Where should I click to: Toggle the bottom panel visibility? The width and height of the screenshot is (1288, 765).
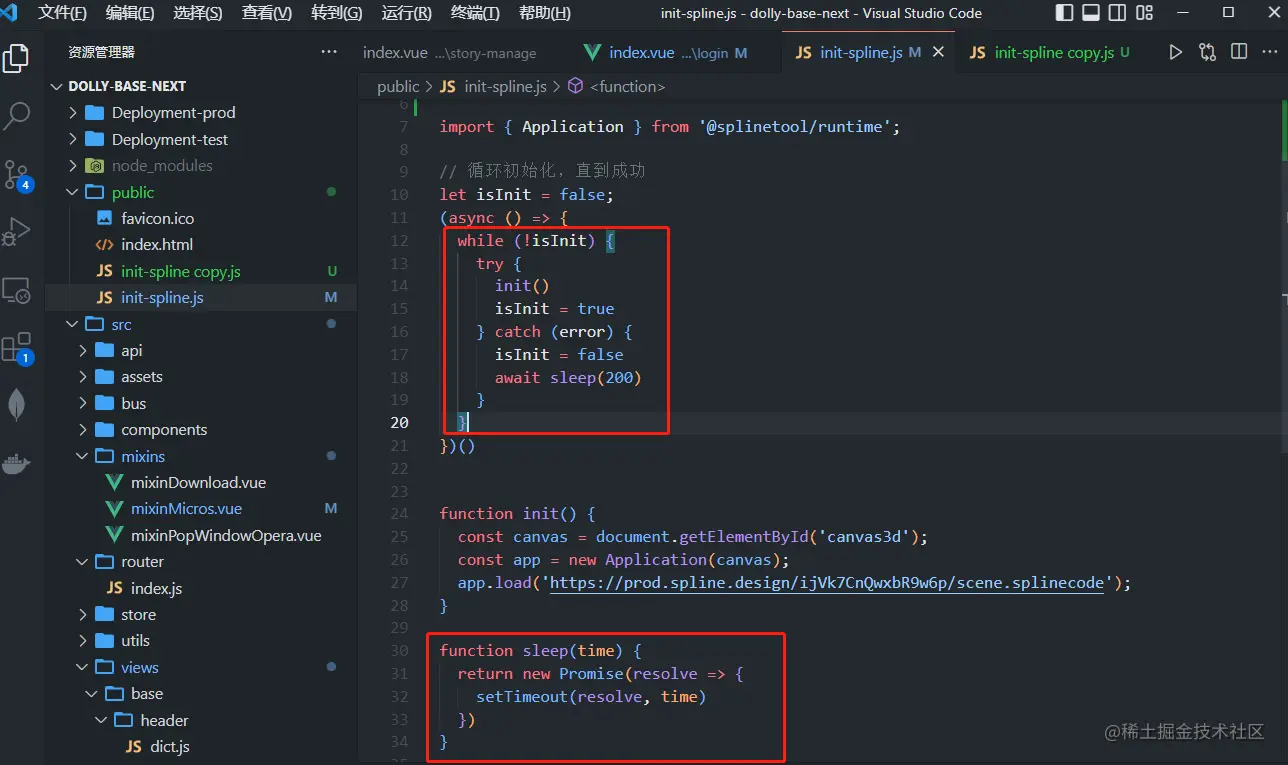(x=1091, y=13)
